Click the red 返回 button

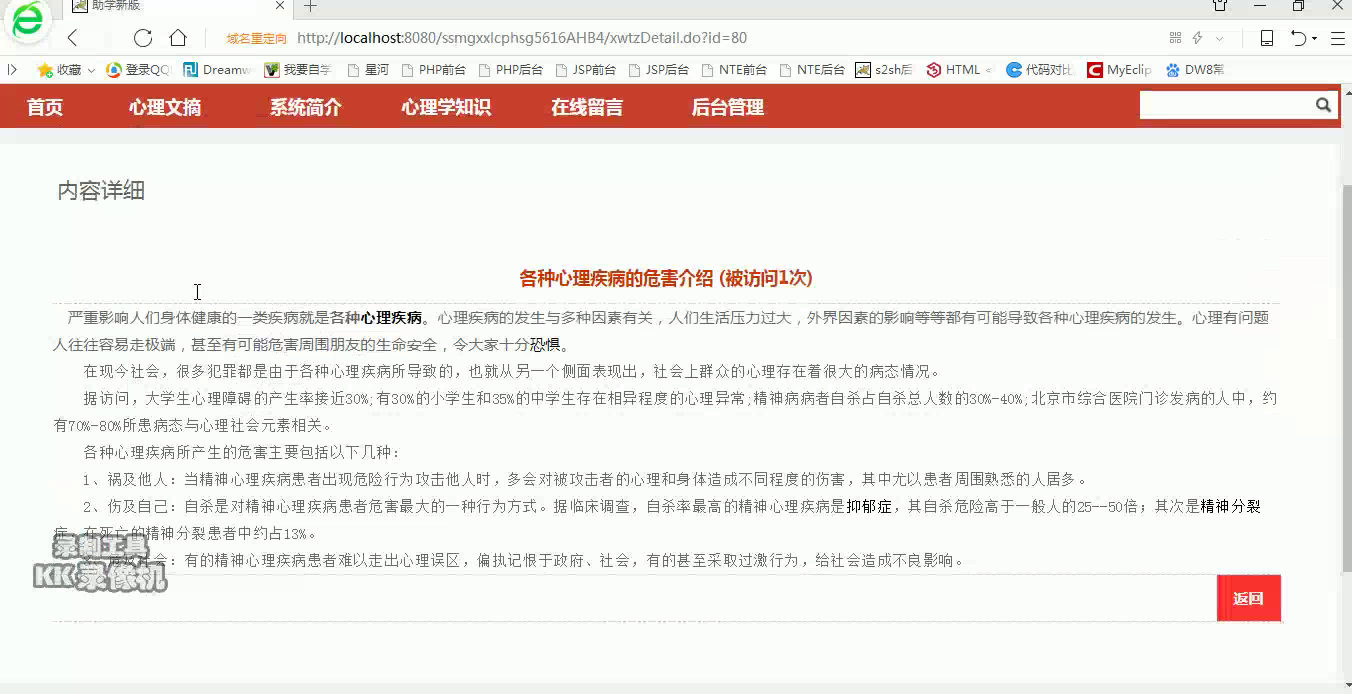1248,598
